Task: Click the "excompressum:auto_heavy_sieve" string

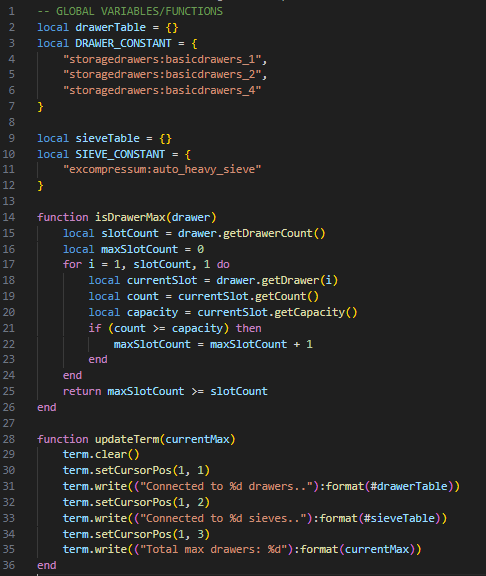Action: click(x=162, y=169)
